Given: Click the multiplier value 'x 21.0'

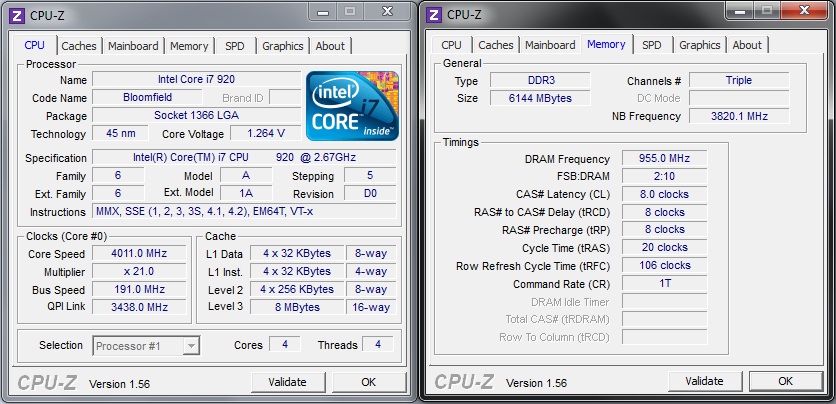Looking at the screenshot, I should click(x=139, y=272).
